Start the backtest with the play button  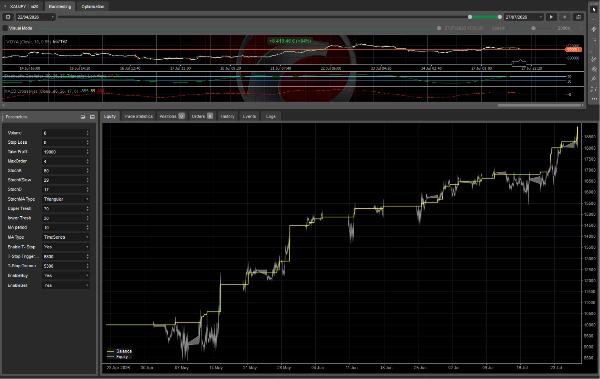(551, 17)
